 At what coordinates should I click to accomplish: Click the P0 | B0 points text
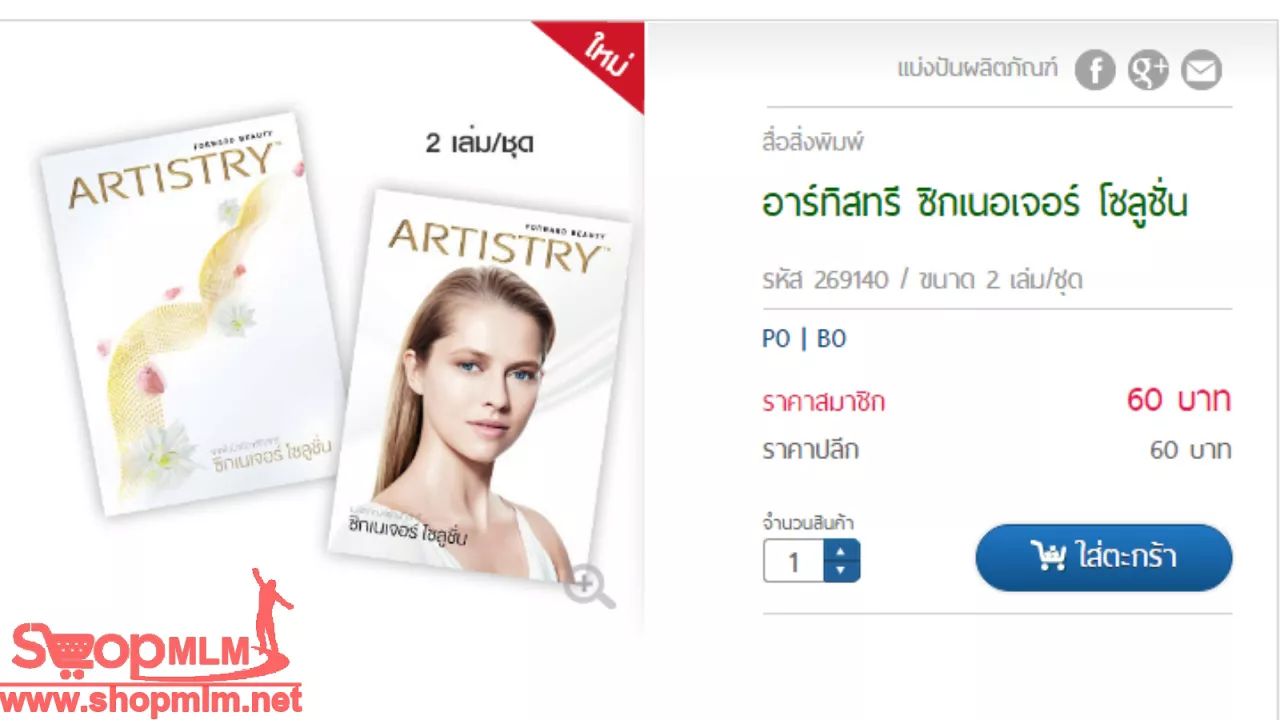804,339
